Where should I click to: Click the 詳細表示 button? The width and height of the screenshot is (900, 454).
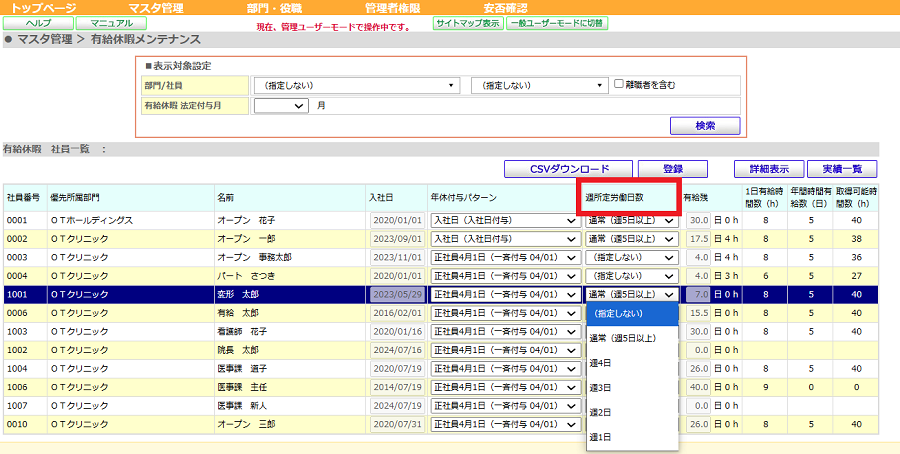(769, 169)
